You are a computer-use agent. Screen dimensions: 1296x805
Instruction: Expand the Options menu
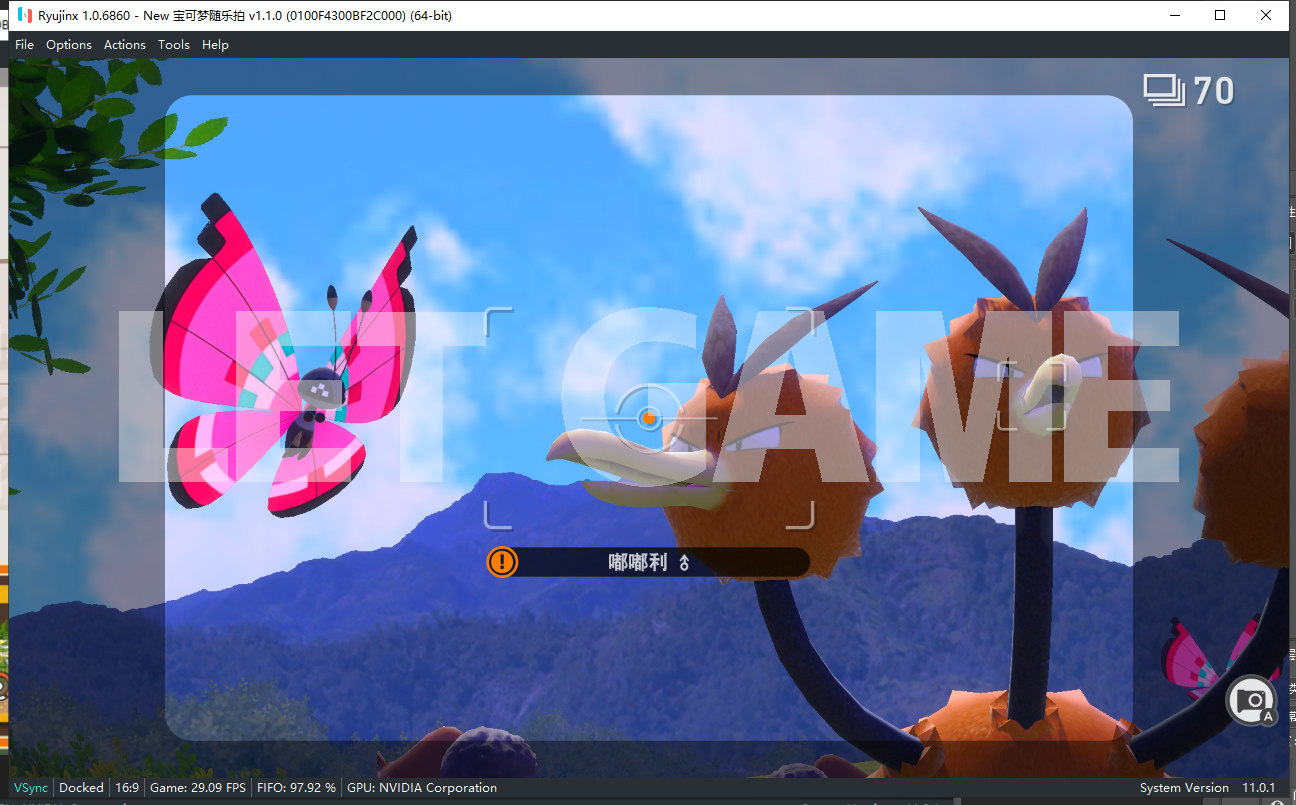pos(68,45)
